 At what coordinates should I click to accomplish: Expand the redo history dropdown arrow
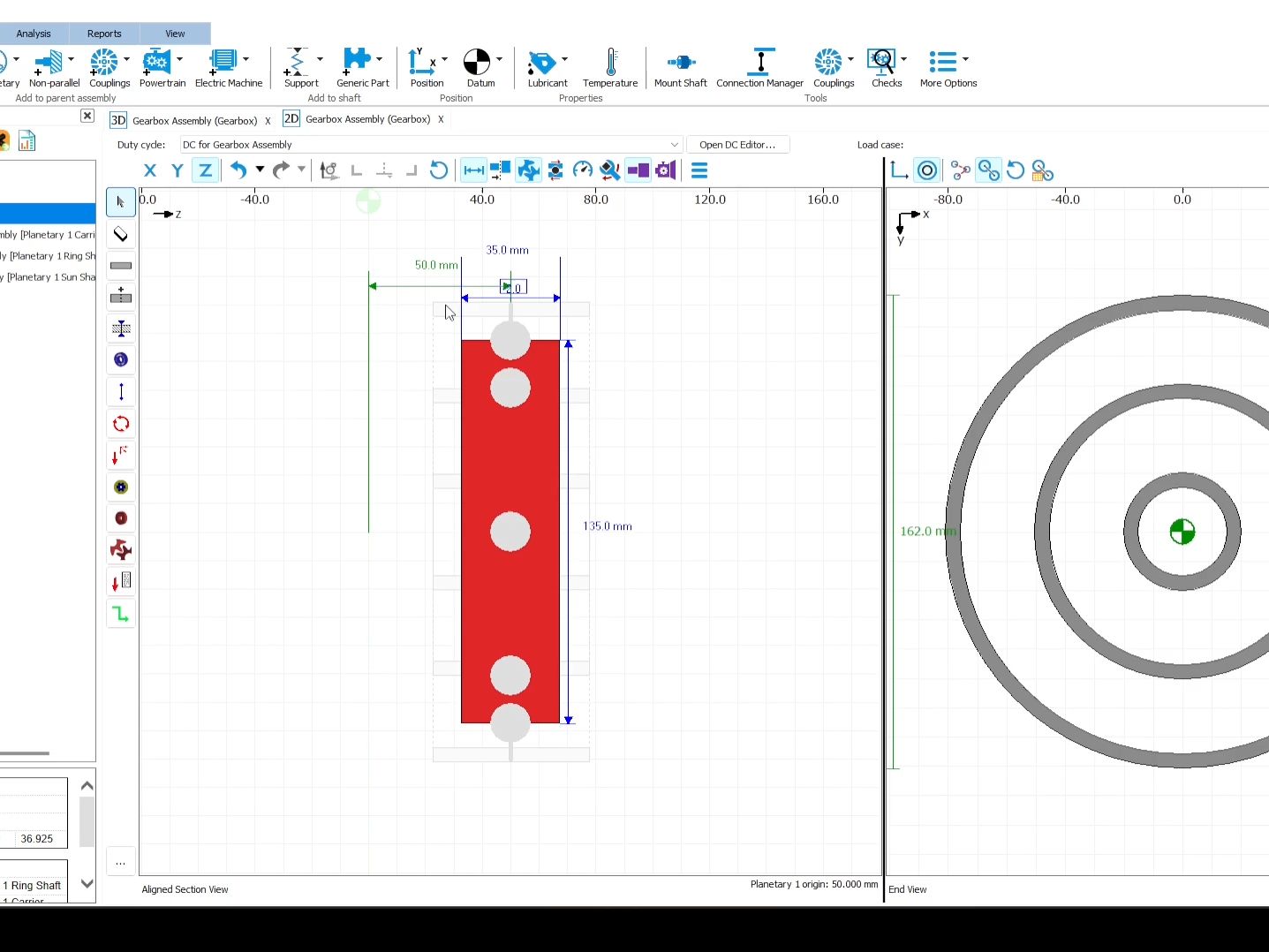point(301,170)
